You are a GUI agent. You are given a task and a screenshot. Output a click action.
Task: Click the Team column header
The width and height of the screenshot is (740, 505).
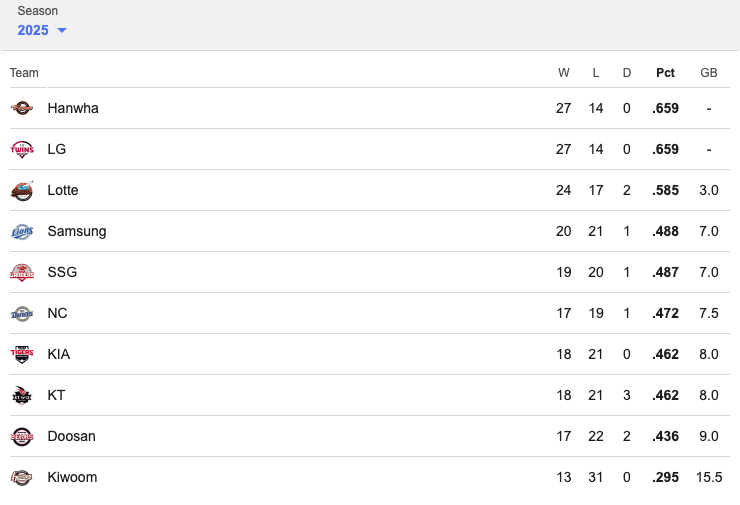point(24,73)
